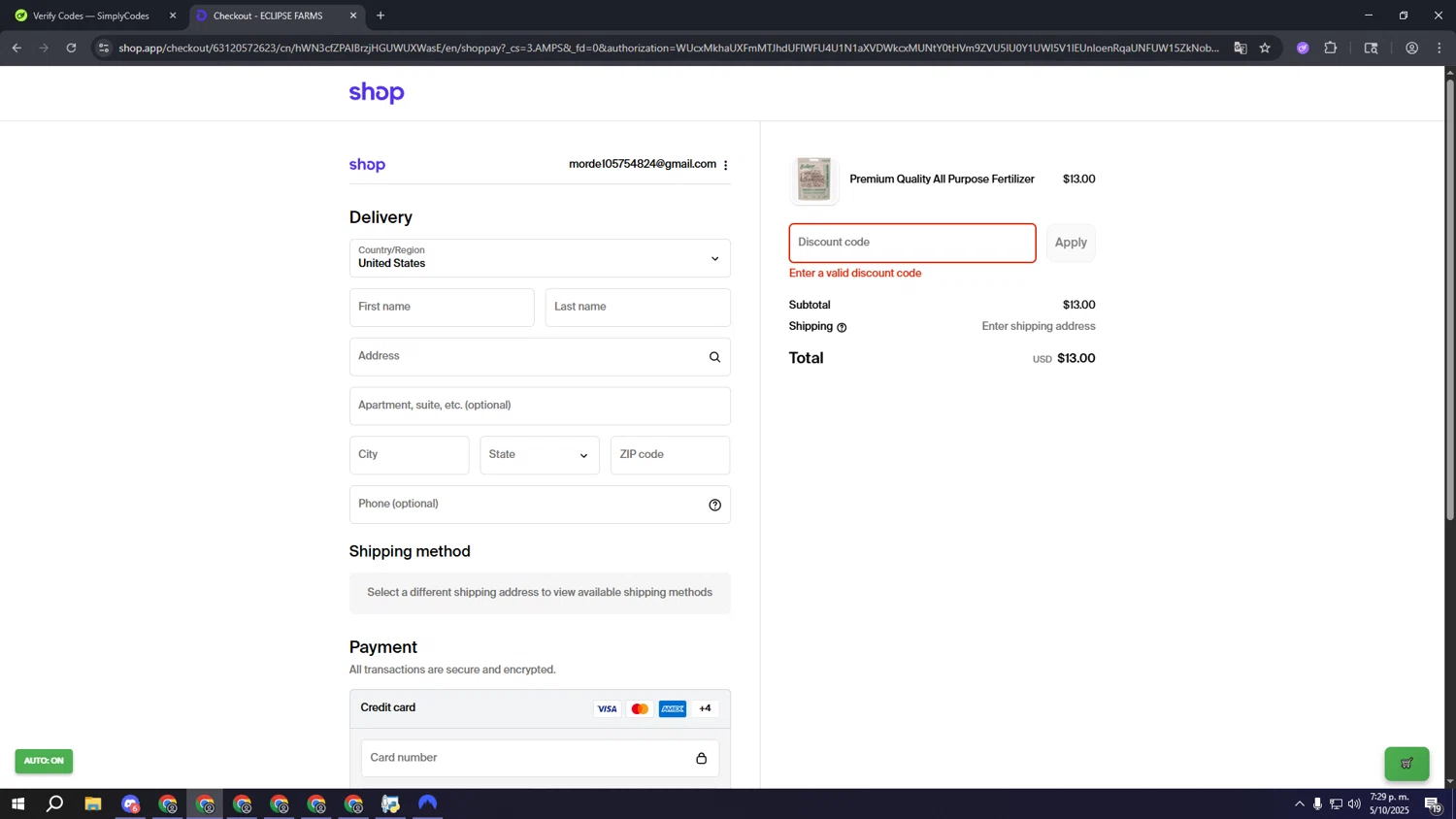Select the Credit card payment option
Image resolution: width=1456 pixels, height=819 pixels.
coord(540,708)
